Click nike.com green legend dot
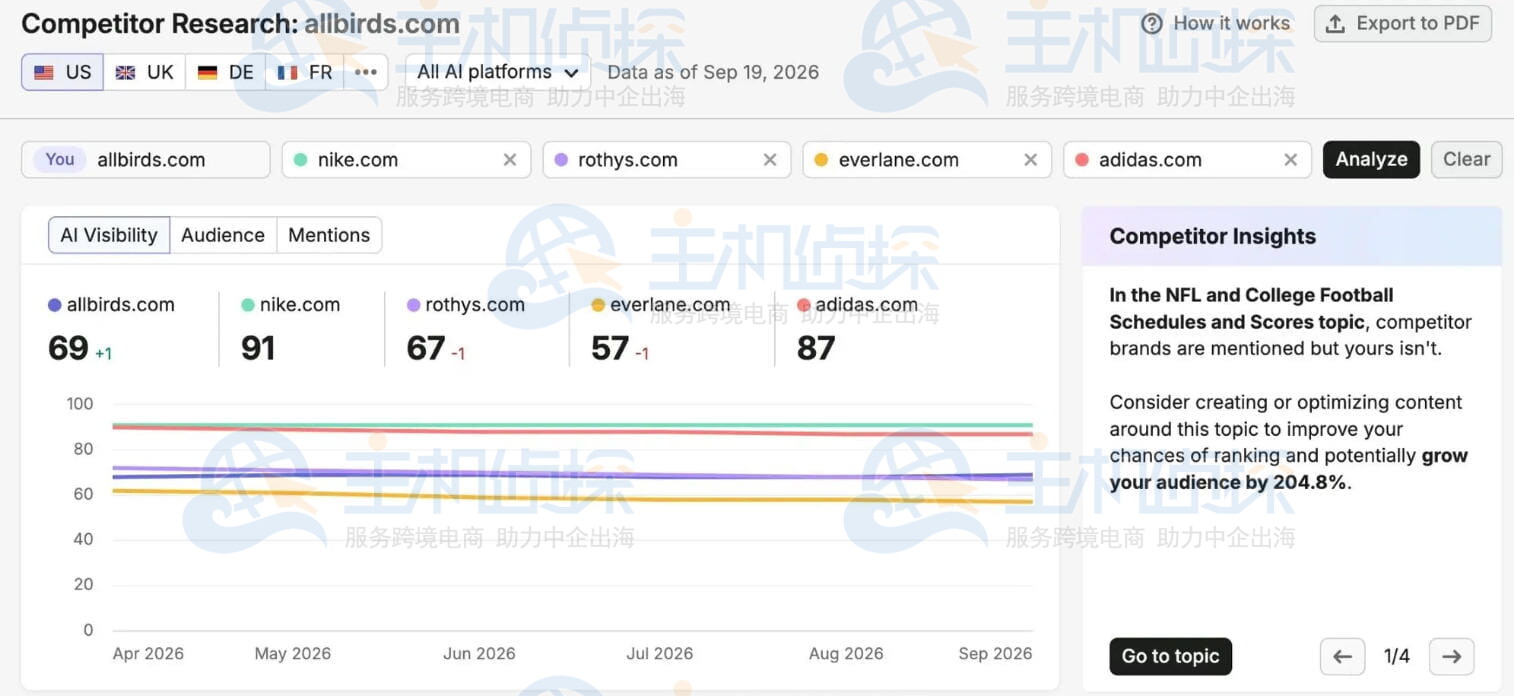The height and width of the screenshot is (696, 1514). point(248,305)
